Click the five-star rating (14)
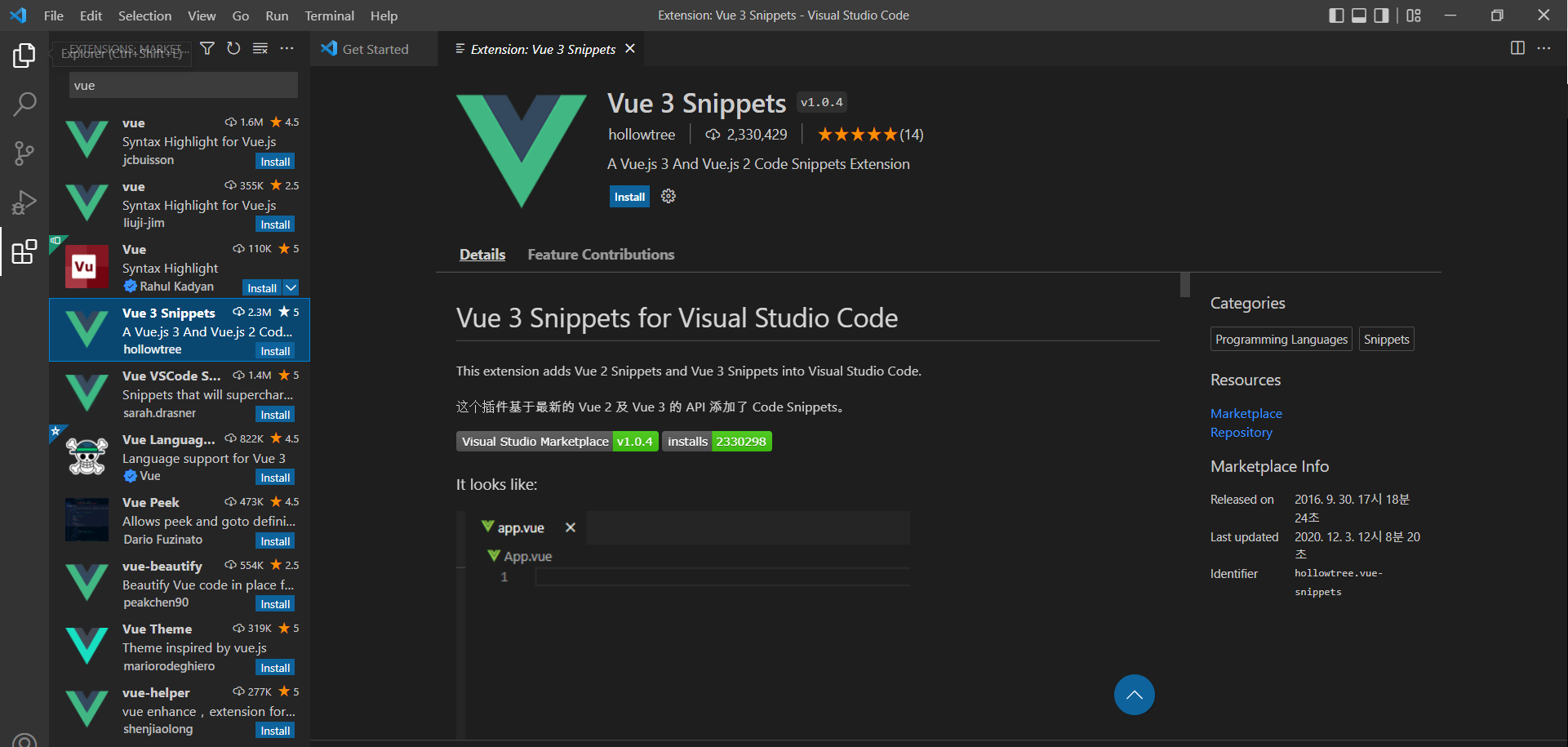Screen dimensions: 1568x747 (x=870, y=135)
